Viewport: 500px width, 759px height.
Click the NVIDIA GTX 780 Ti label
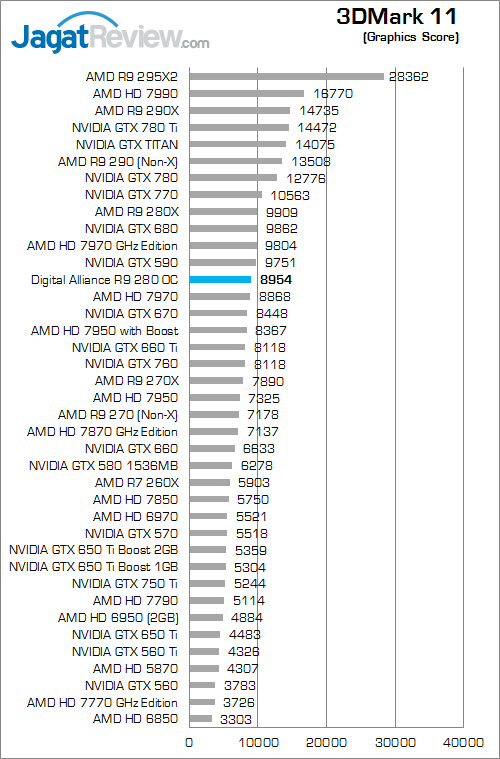(125, 128)
